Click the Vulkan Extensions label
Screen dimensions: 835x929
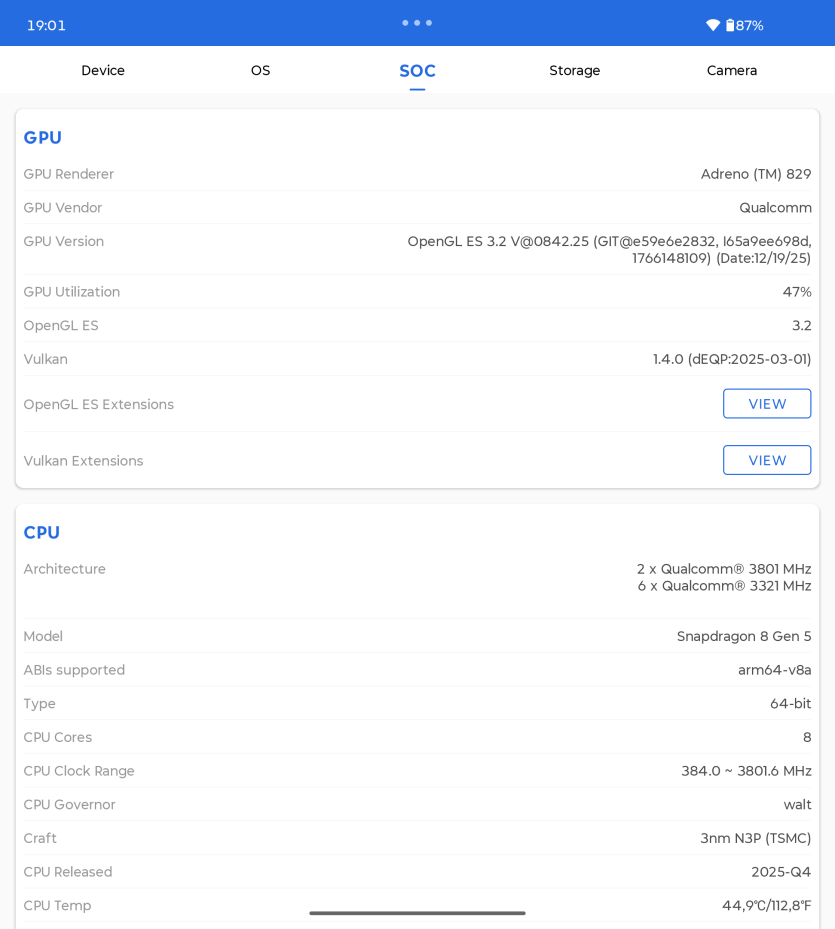[x=83, y=461]
